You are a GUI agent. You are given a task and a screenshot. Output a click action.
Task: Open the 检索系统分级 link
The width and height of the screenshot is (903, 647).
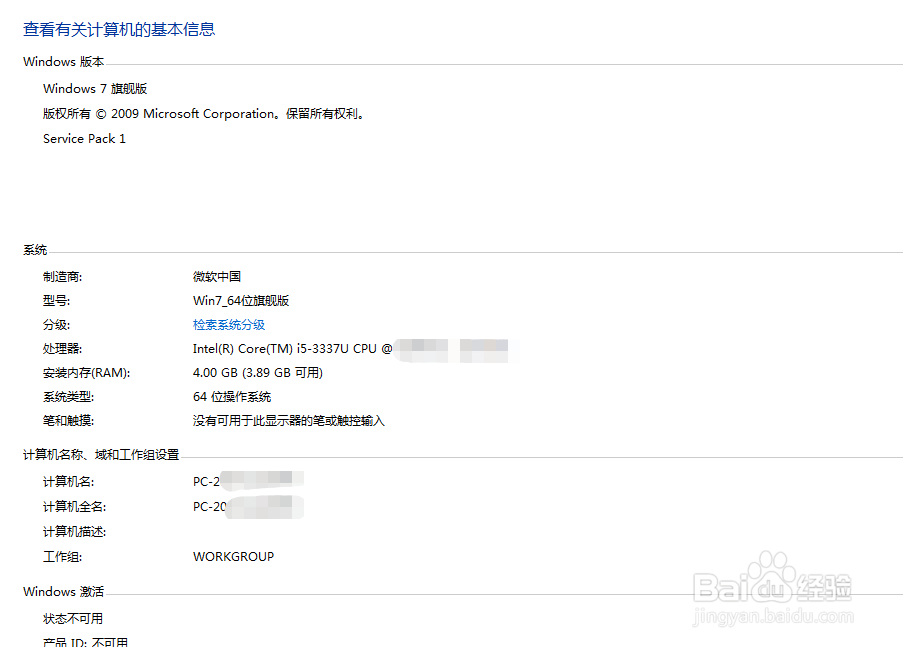click(x=229, y=325)
